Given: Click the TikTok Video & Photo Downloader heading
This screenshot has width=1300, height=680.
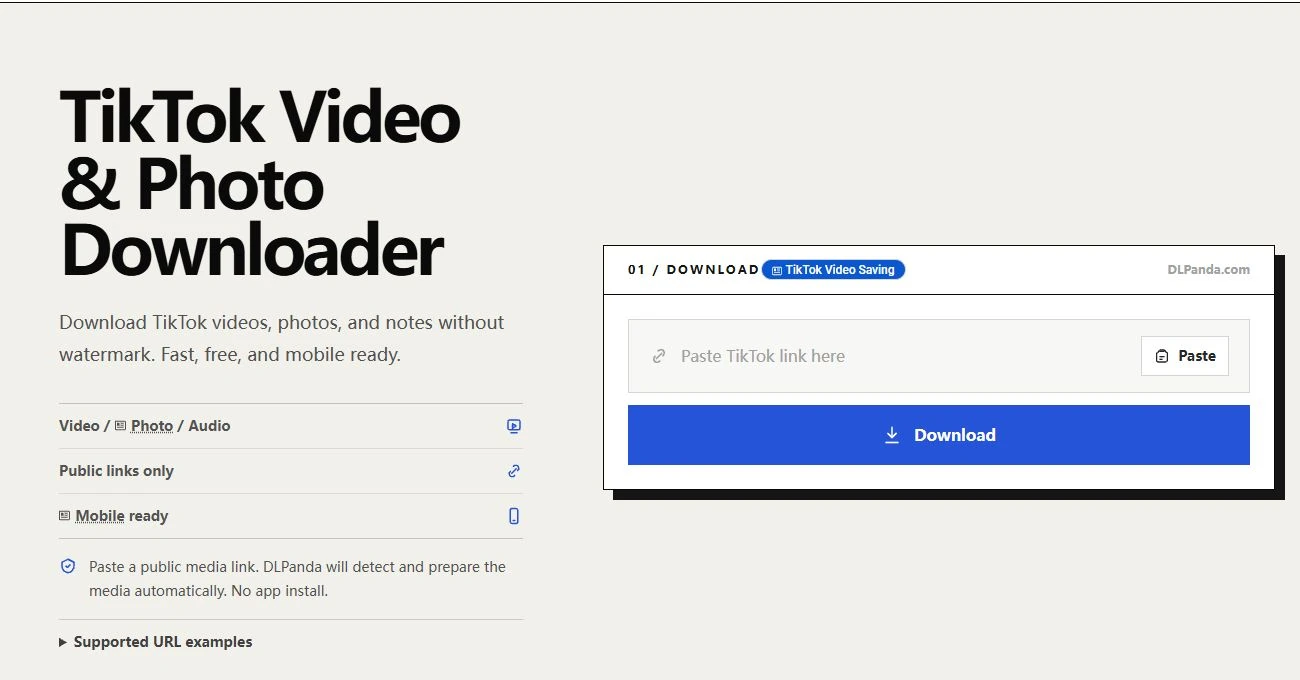Looking at the screenshot, I should point(260,183).
